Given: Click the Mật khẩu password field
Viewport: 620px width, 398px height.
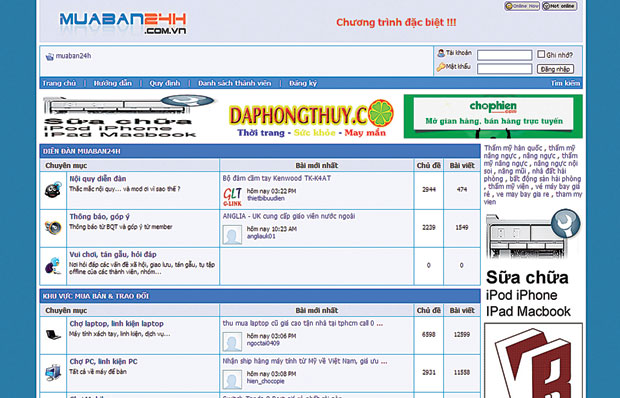Looking at the screenshot, I should (x=505, y=69).
